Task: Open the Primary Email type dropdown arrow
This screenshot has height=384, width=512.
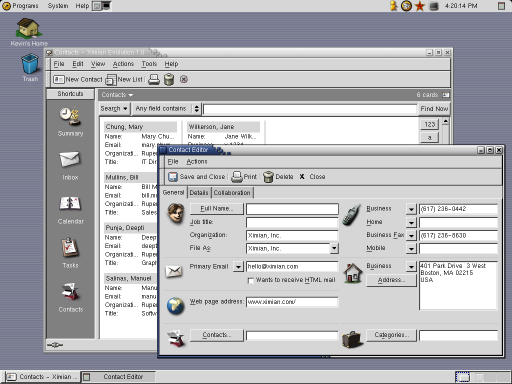Action: coord(238,267)
